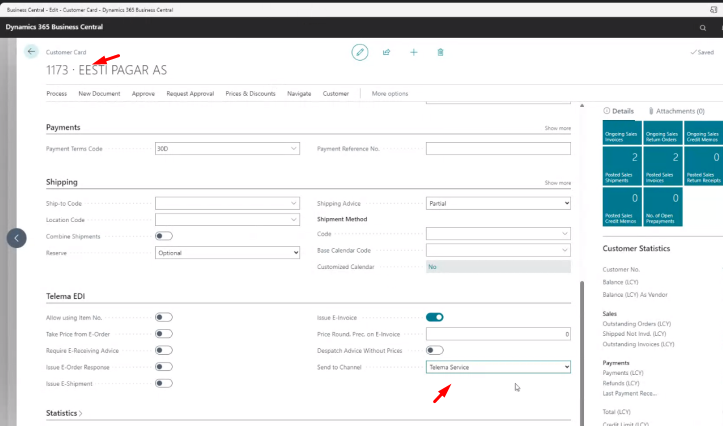Viewport: 723px width, 426px height.
Task: Open the Approve menu
Action: pos(143,94)
